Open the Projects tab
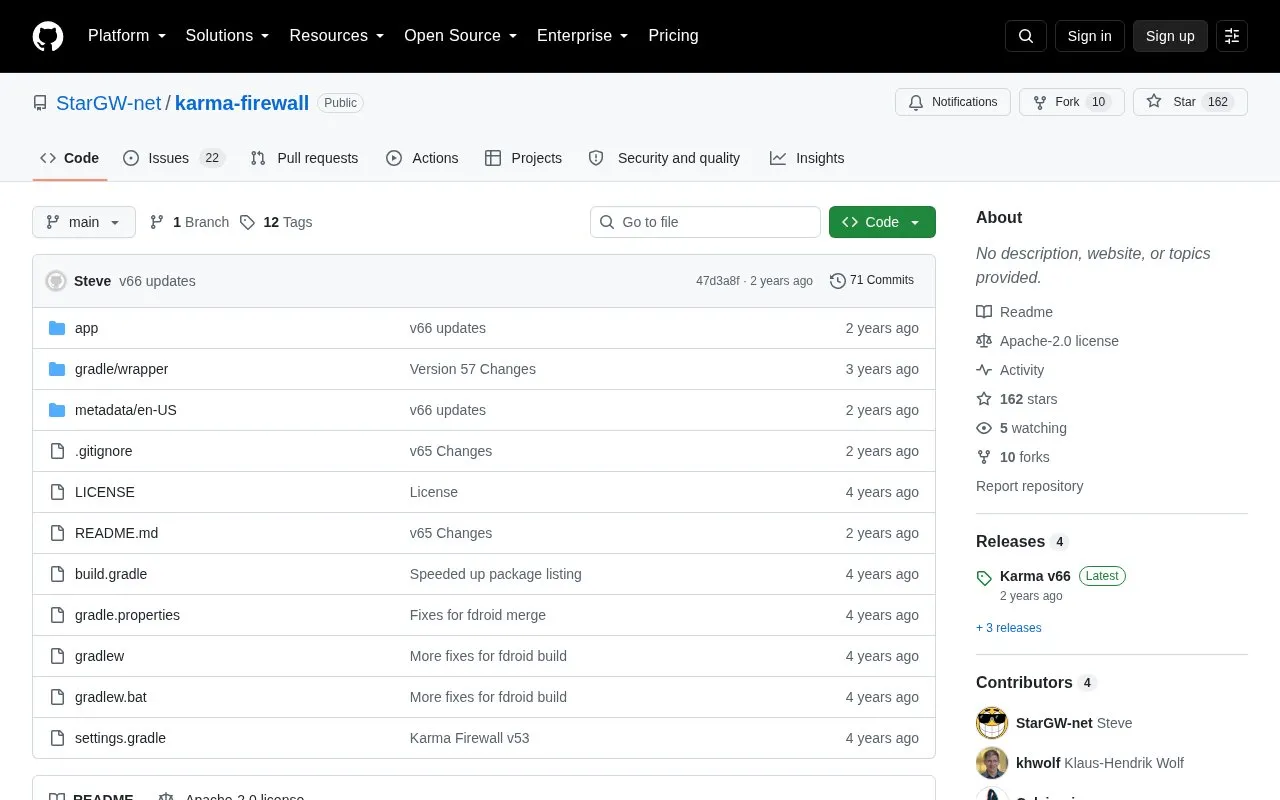 (x=523, y=158)
